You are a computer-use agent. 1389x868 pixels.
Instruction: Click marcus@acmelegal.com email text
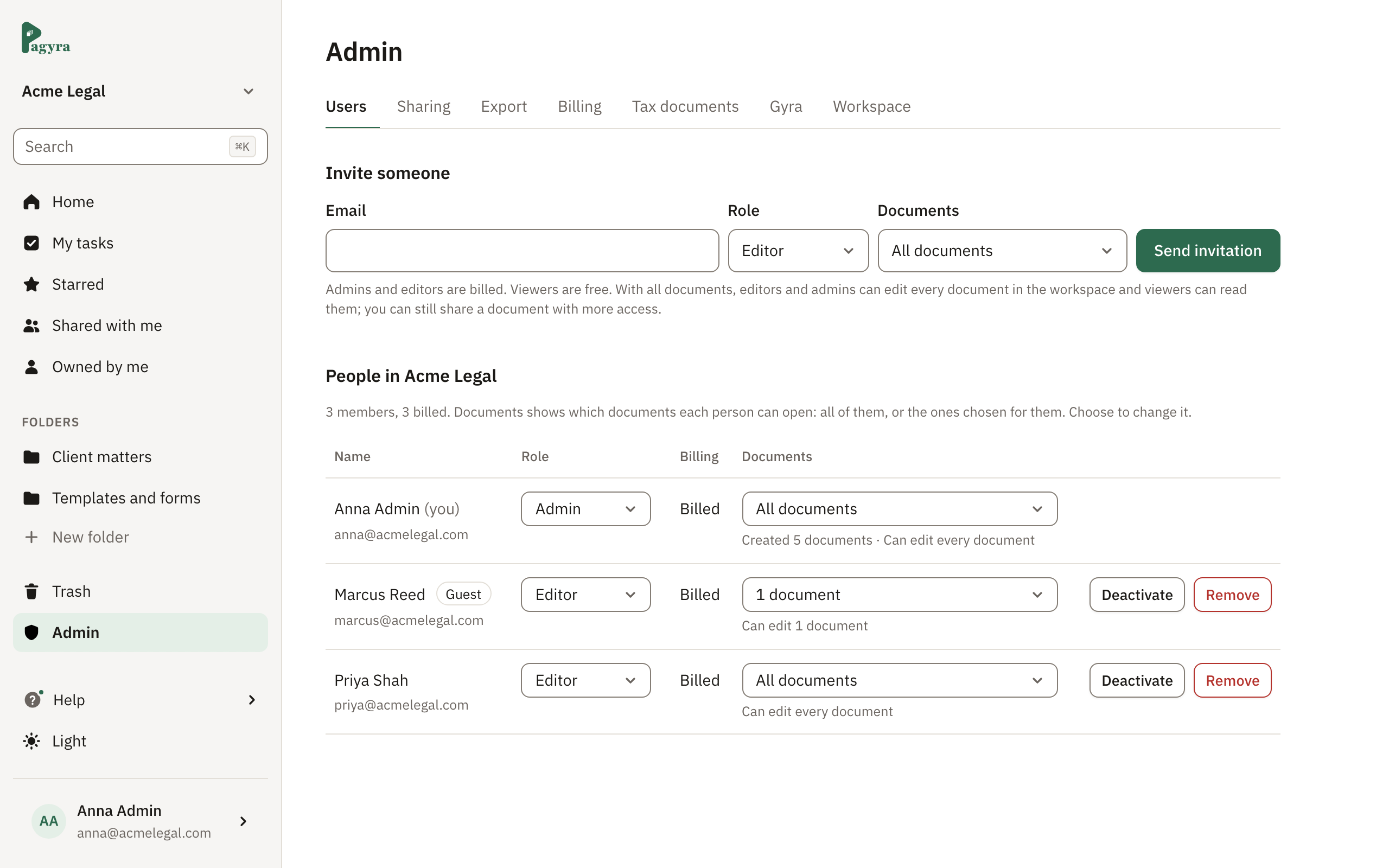[409, 621]
